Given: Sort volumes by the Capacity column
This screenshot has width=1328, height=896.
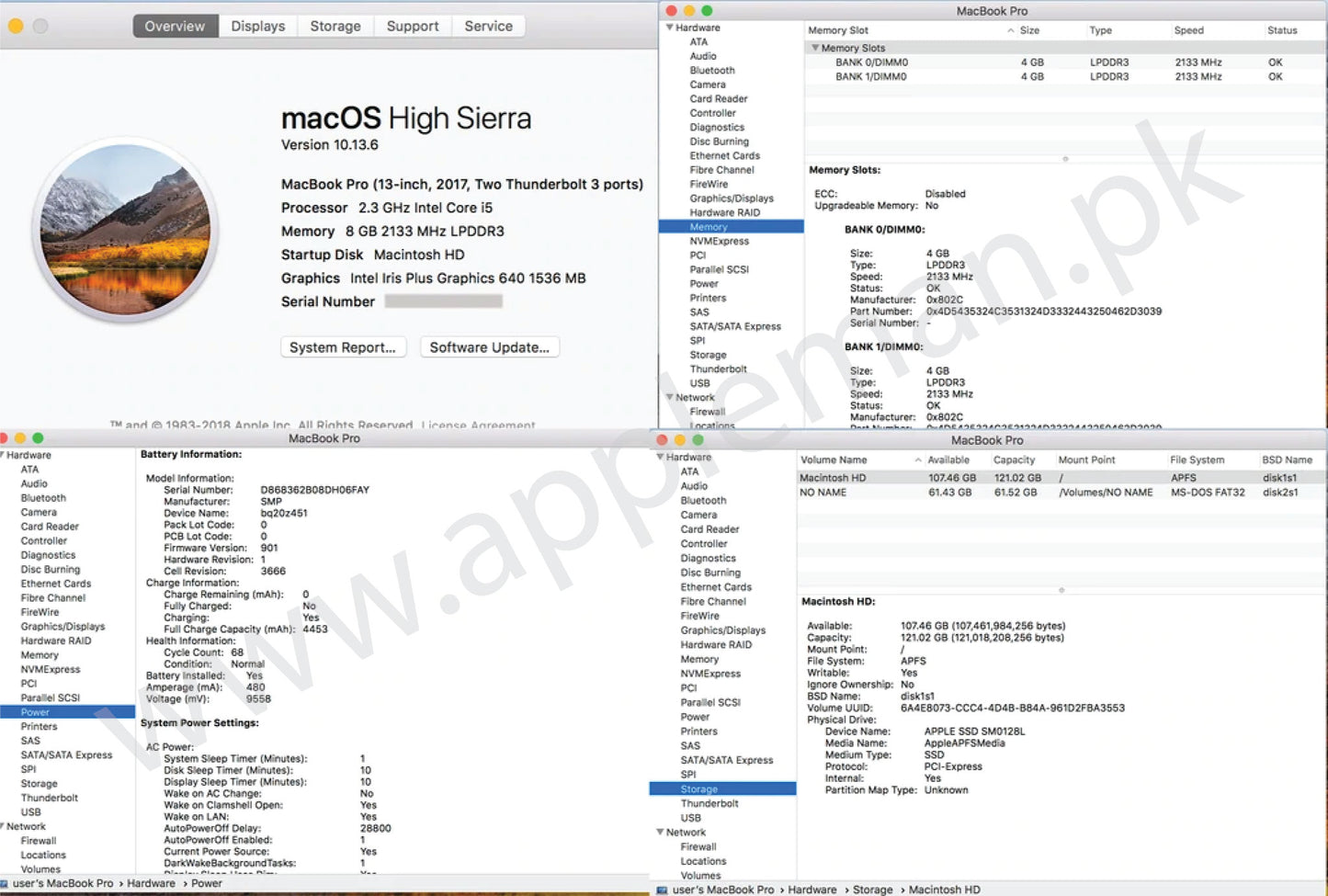Looking at the screenshot, I should (x=1014, y=459).
